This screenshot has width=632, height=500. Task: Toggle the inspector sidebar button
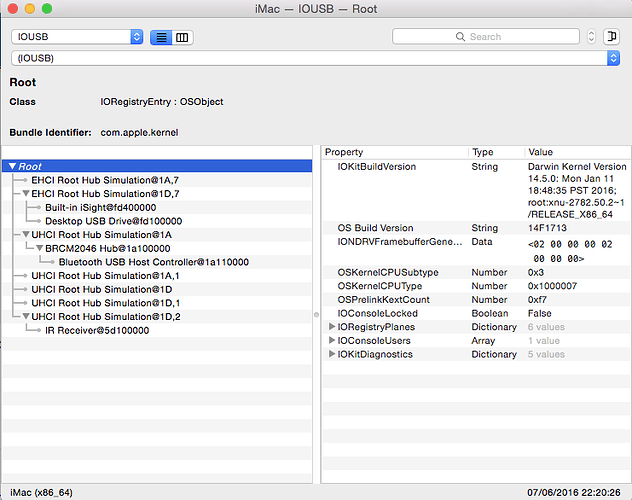[x=611, y=37]
